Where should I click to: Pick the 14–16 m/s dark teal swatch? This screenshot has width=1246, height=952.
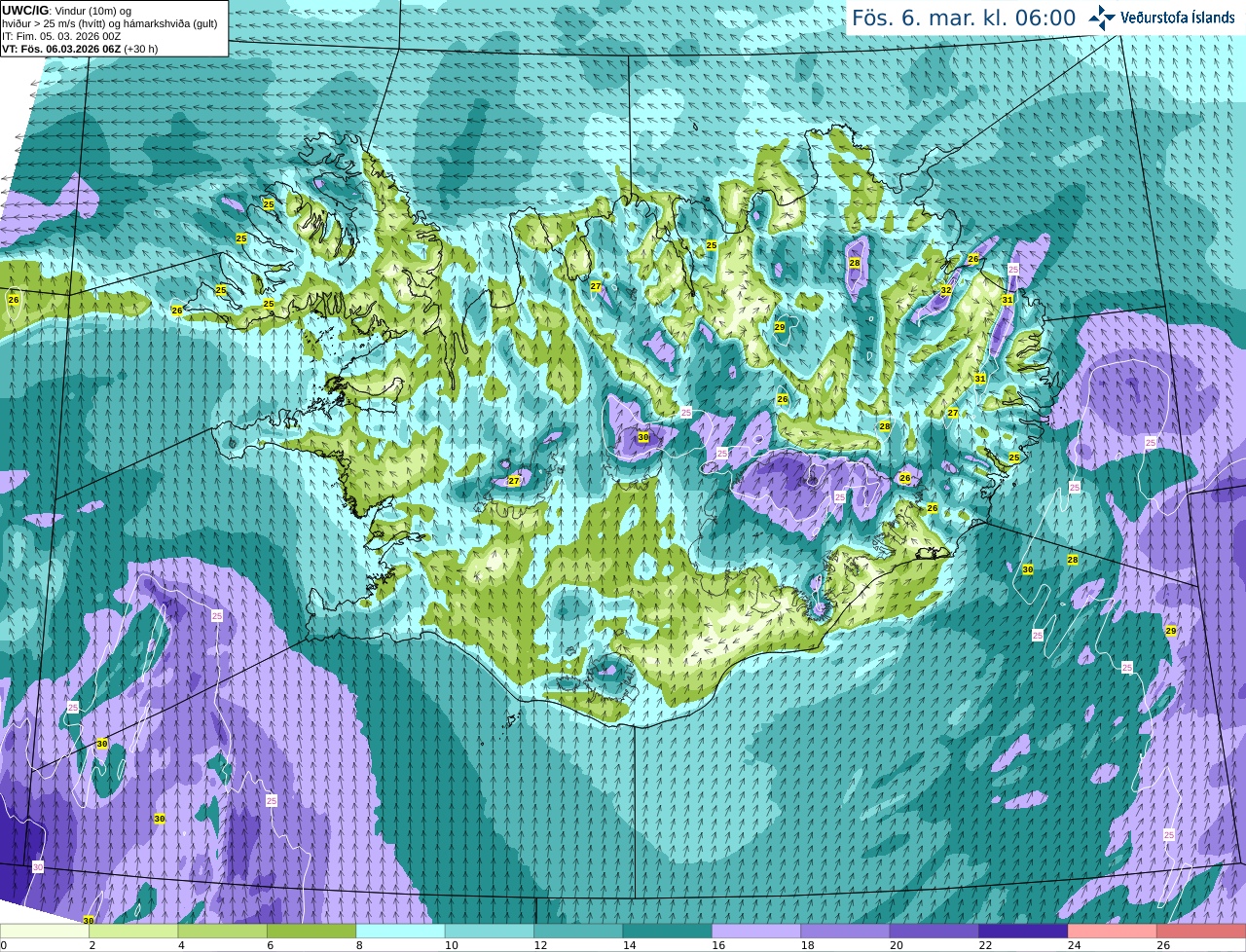(x=668, y=931)
